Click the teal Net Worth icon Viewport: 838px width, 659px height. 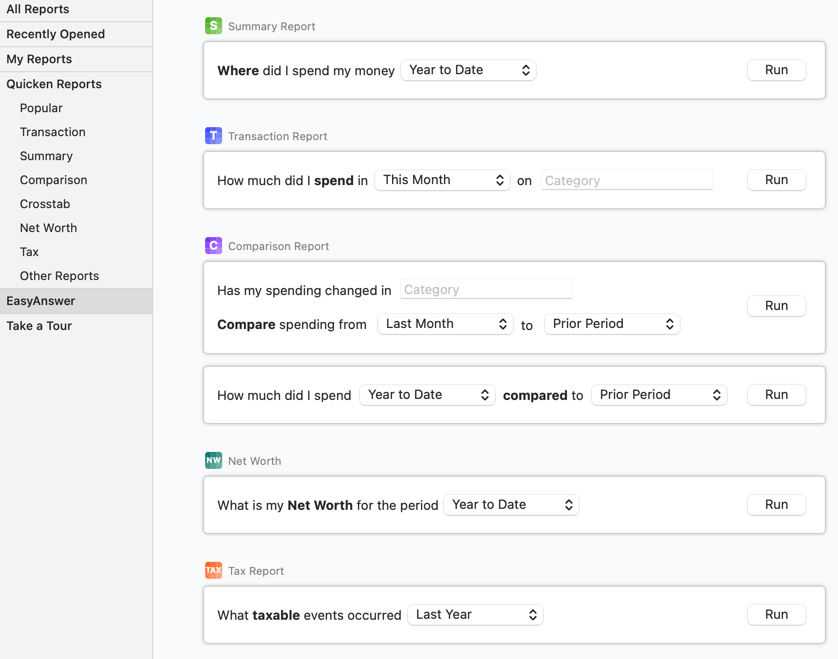[213, 460]
